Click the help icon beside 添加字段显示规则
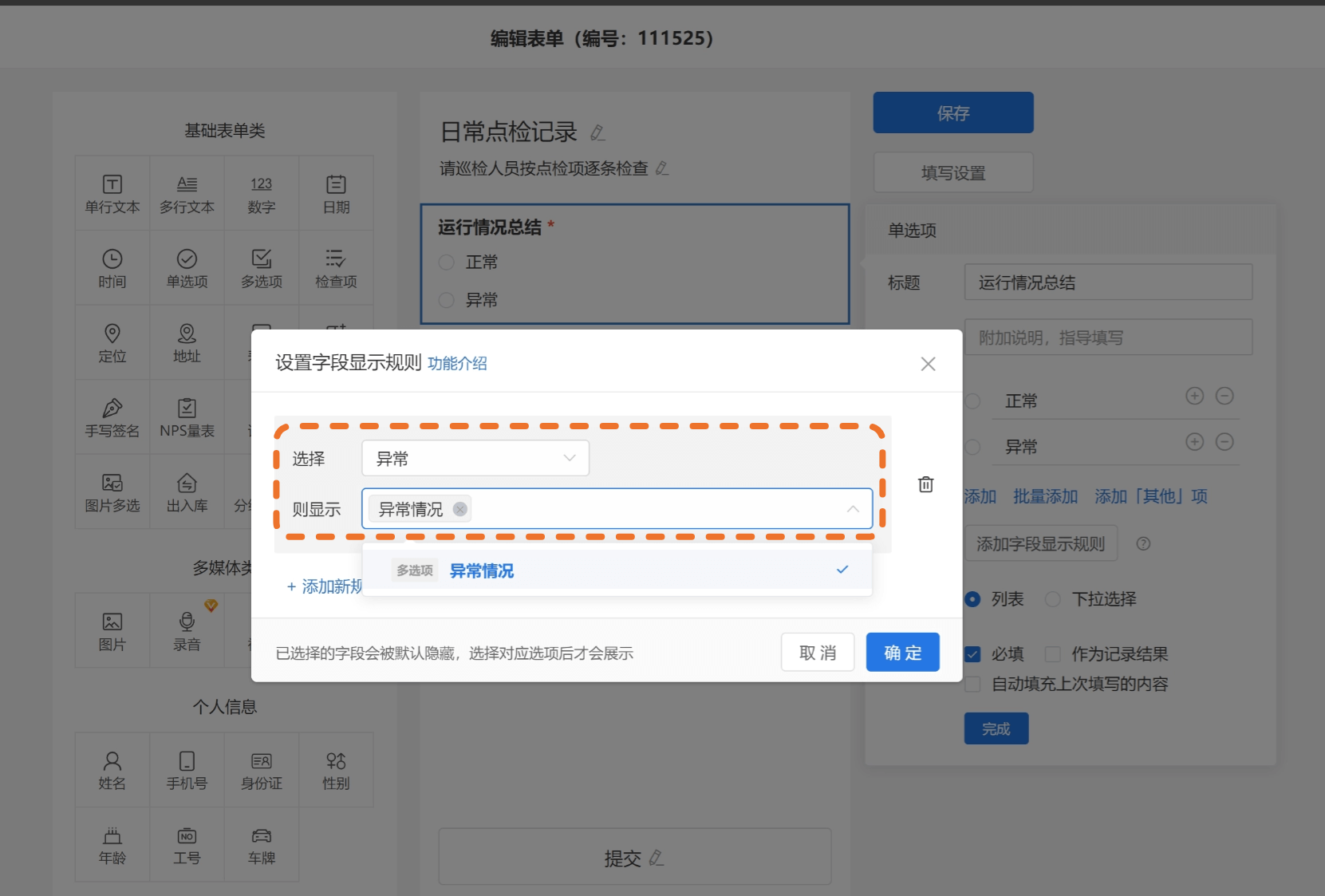This screenshot has width=1325, height=896. [1143, 543]
